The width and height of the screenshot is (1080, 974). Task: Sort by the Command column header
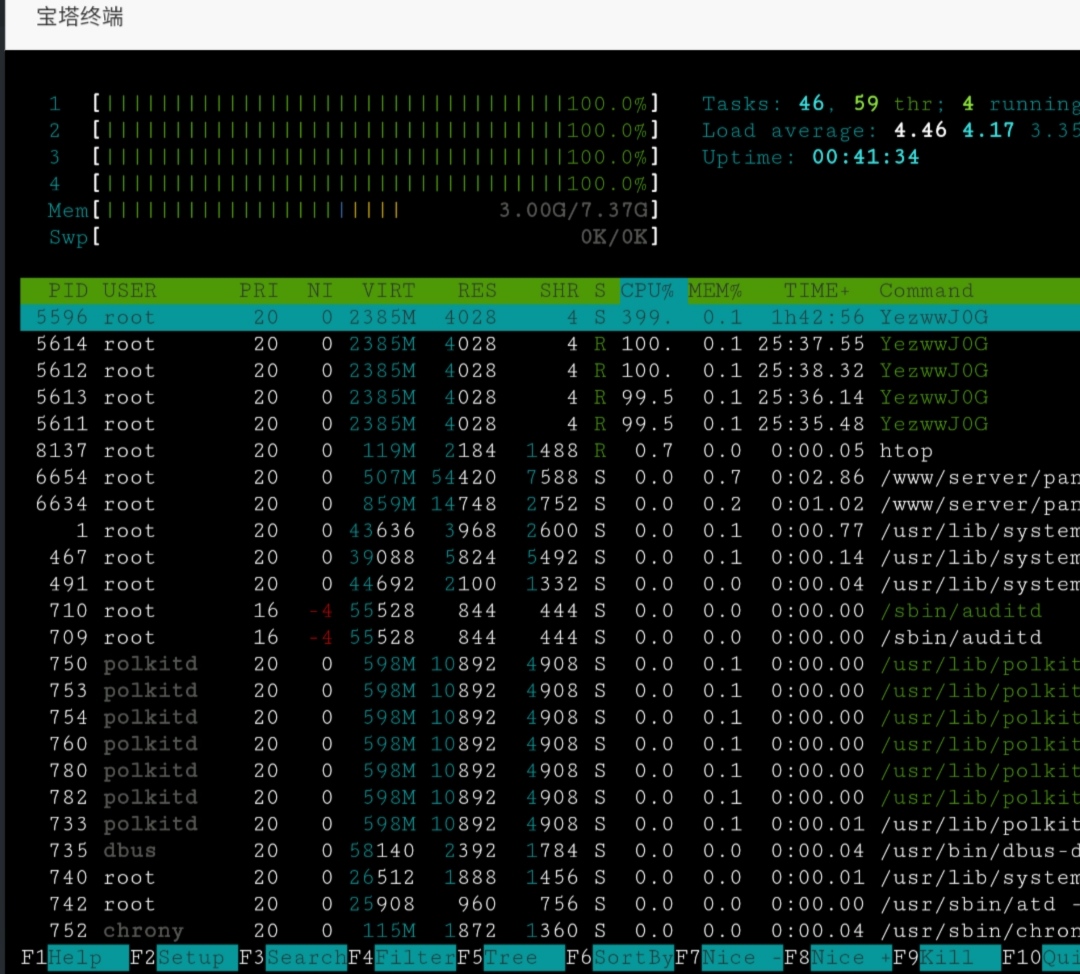pos(926,291)
